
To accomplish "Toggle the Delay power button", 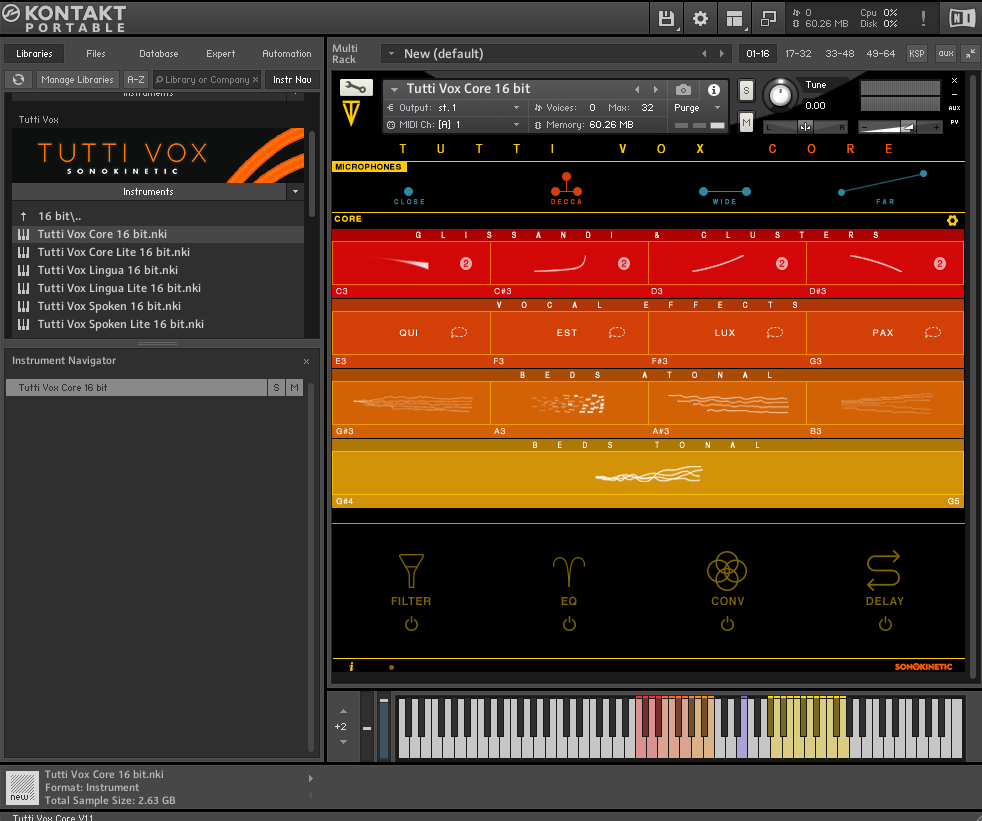I will pyautogui.click(x=885, y=624).
